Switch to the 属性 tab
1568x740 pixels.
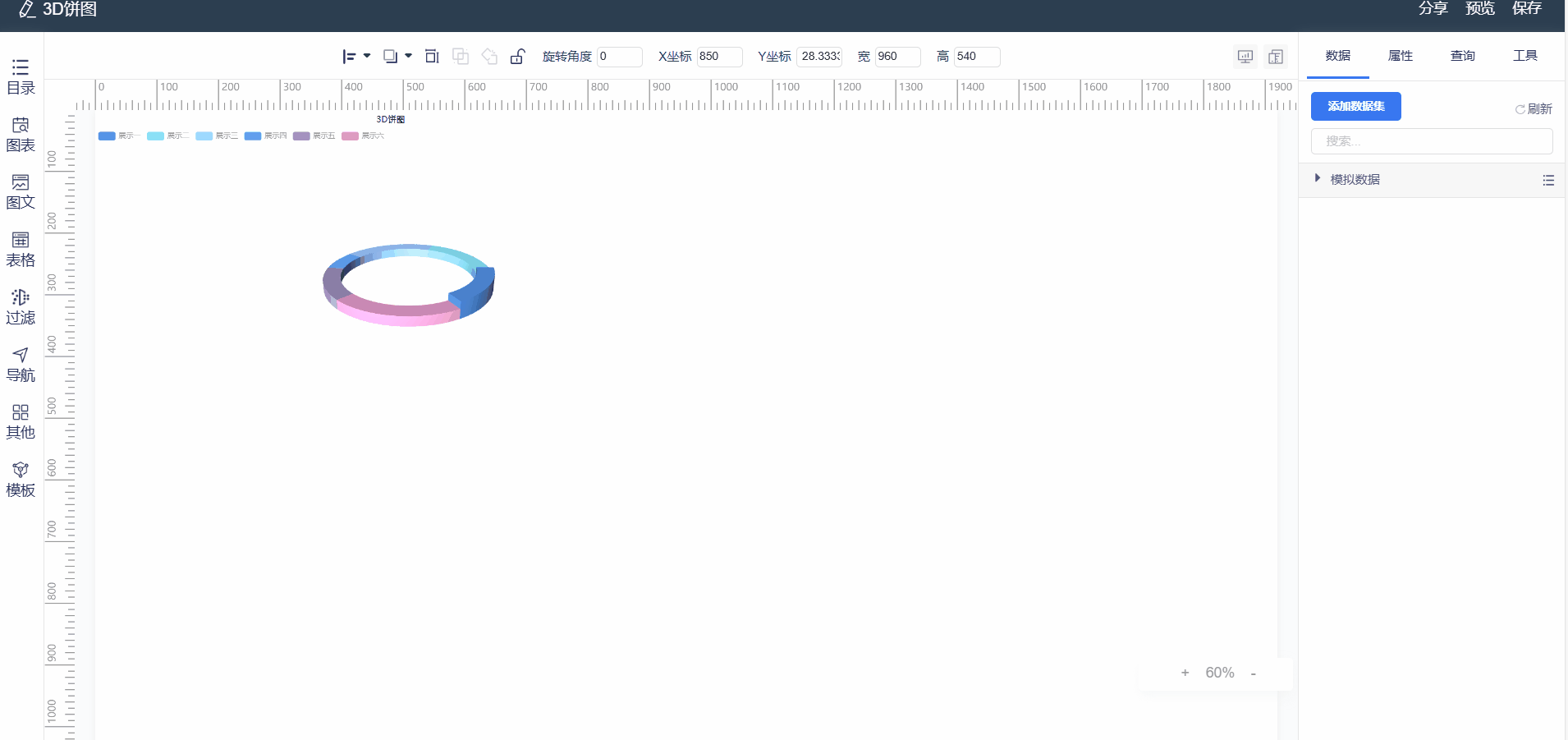1401,56
